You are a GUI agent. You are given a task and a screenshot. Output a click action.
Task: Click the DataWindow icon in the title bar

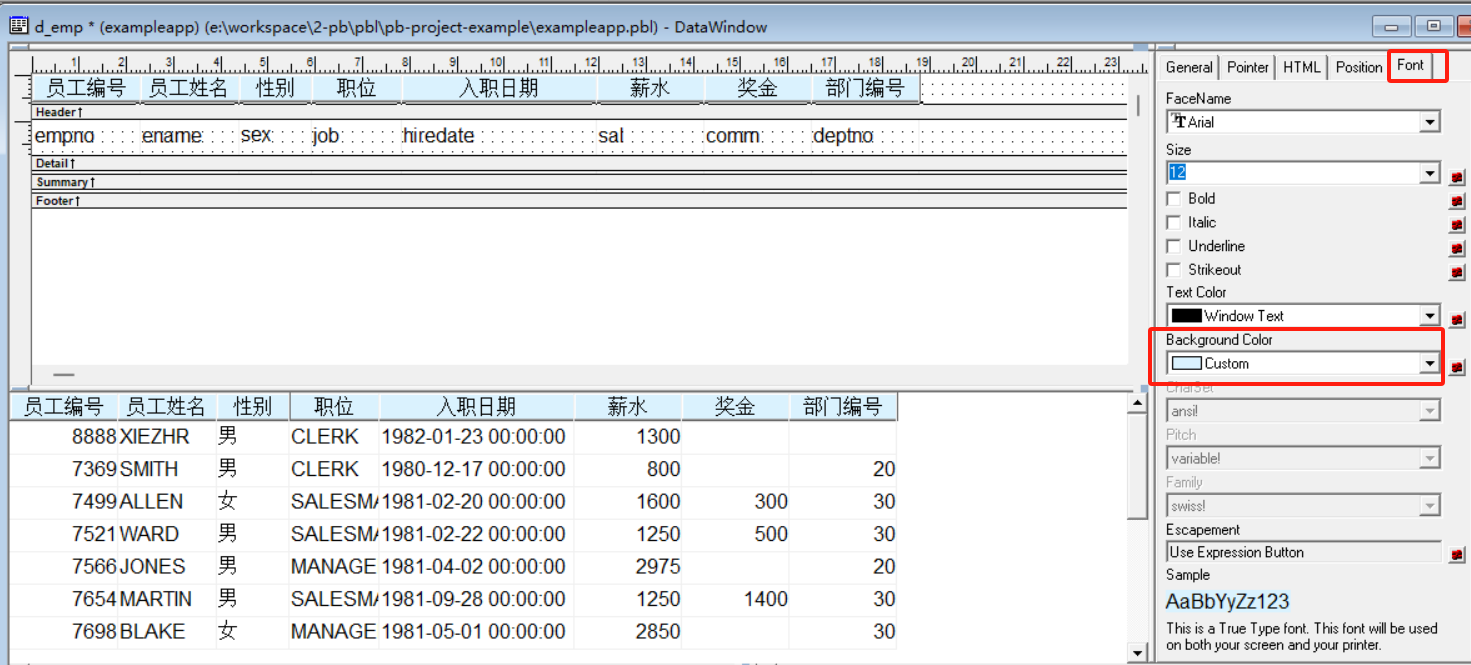point(18,25)
